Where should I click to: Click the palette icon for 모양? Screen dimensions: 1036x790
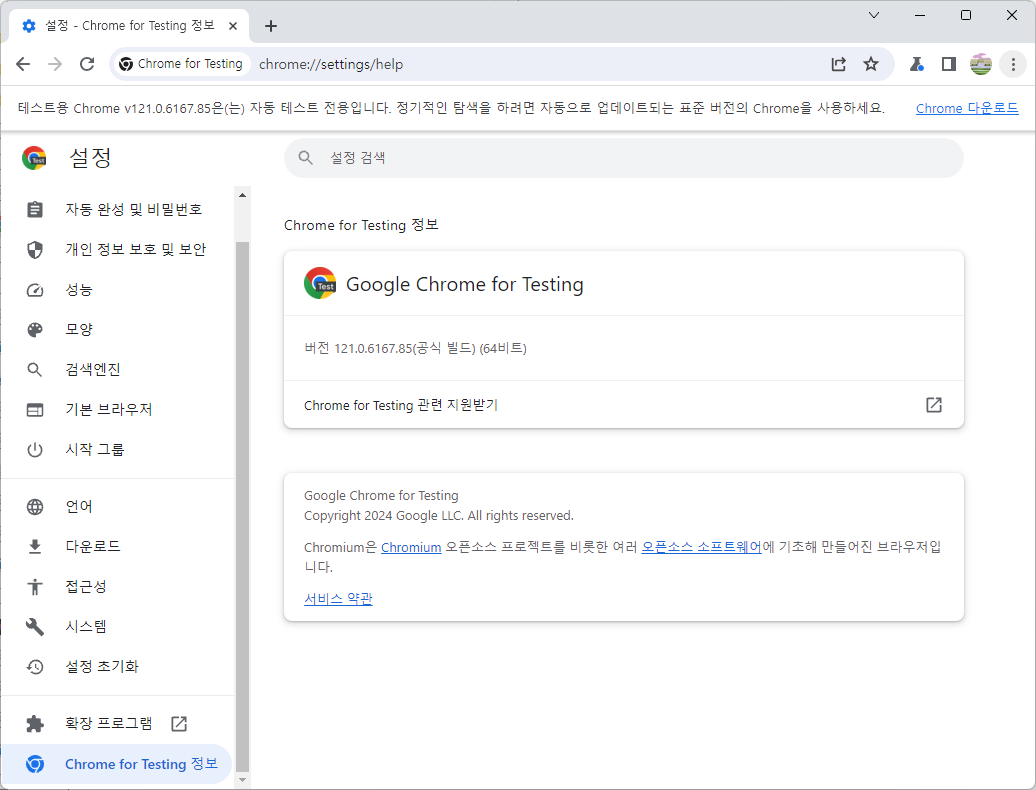pyautogui.click(x=35, y=330)
